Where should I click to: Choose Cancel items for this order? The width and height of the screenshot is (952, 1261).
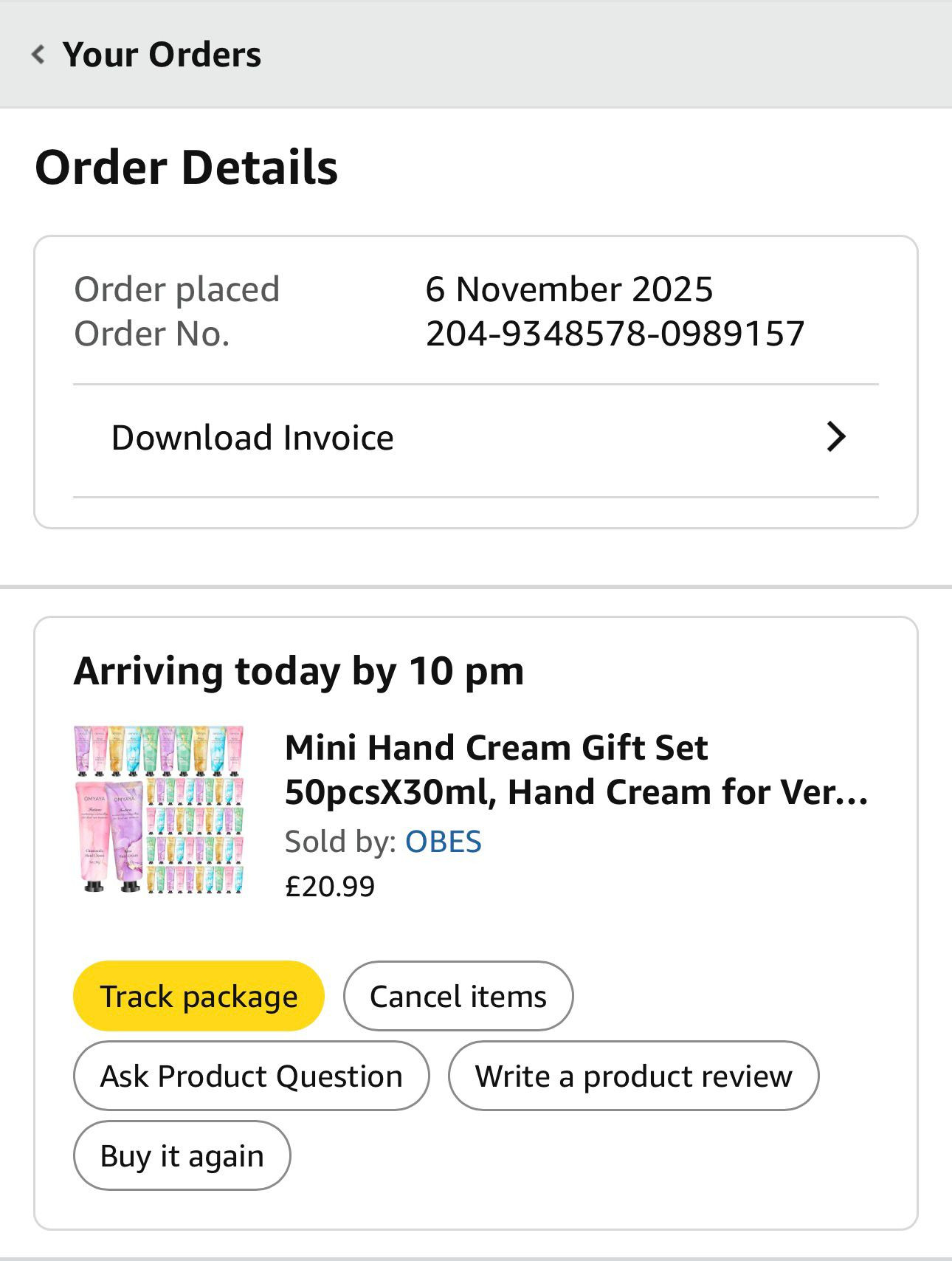(x=458, y=997)
